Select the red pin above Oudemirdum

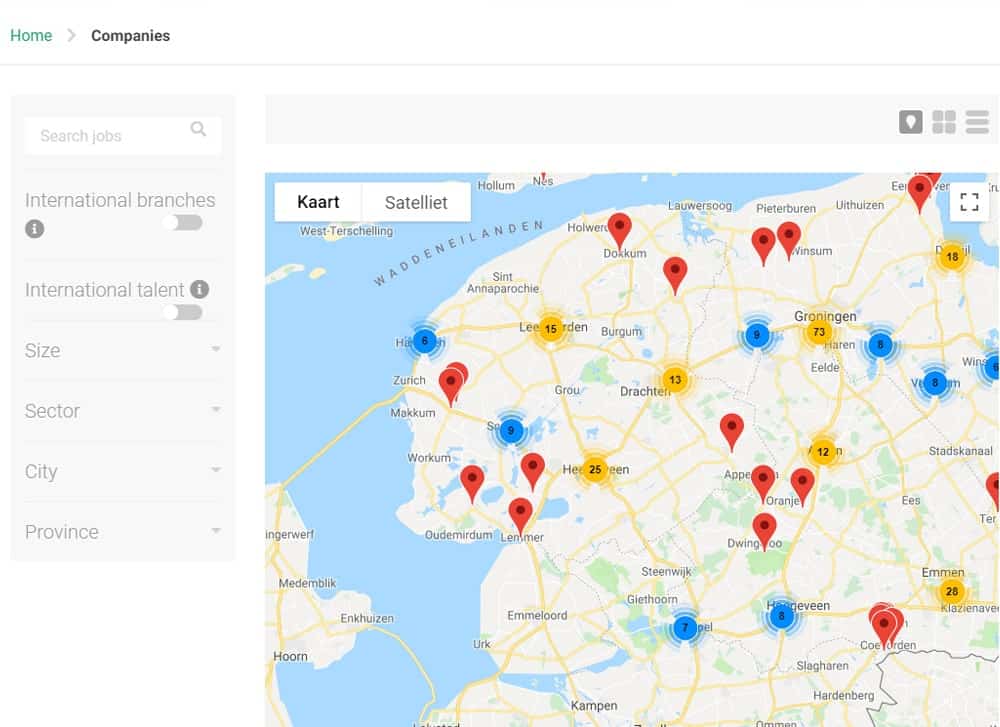(472, 483)
